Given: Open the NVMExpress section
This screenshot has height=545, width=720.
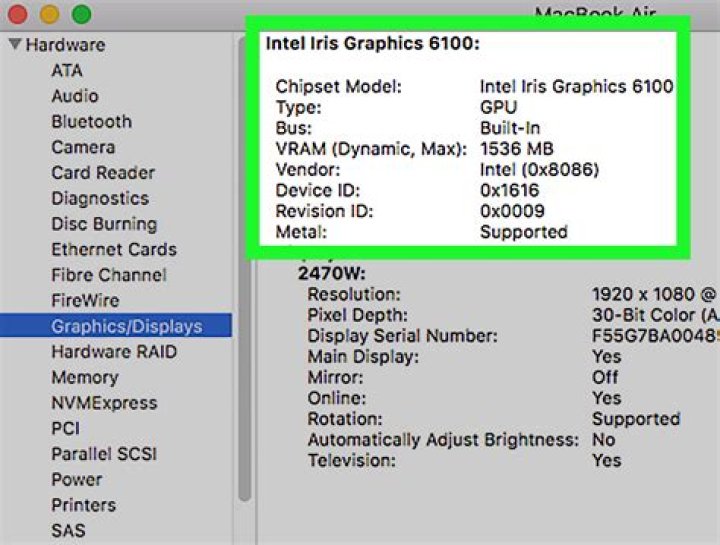Looking at the screenshot, I should [x=104, y=403].
